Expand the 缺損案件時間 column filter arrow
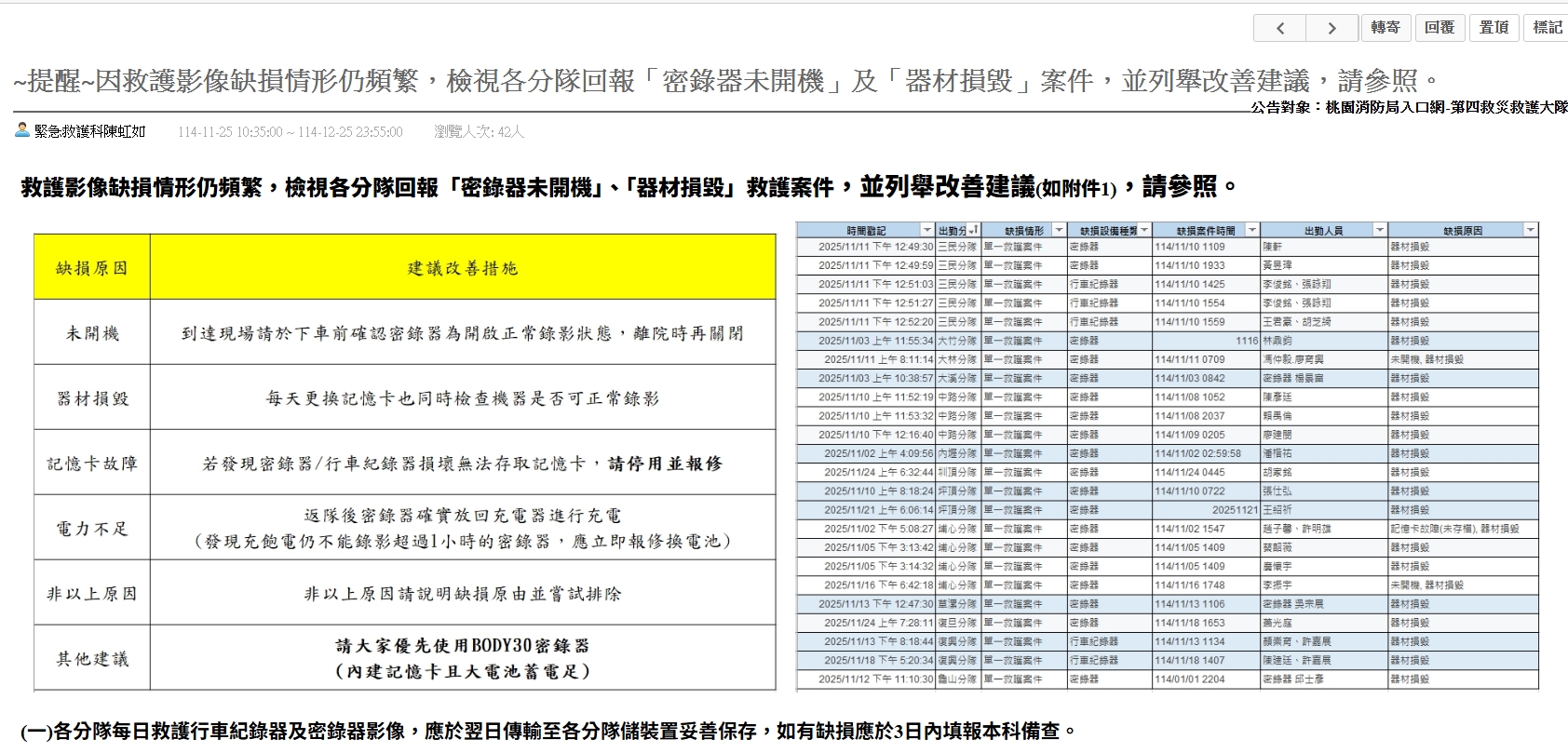The image size is (1568, 753). point(1252,230)
